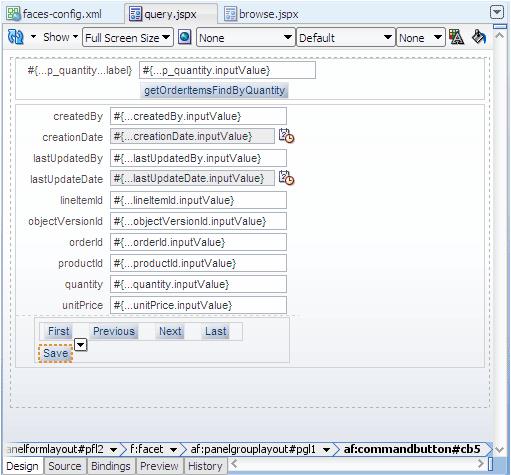511x475 pixels.
Task: Click the createdBy label
Action: 78,116
